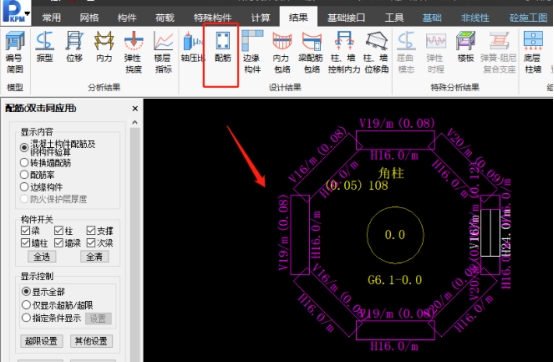Open the 边缘构件 tool
554x362 pixels.
click(252, 52)
